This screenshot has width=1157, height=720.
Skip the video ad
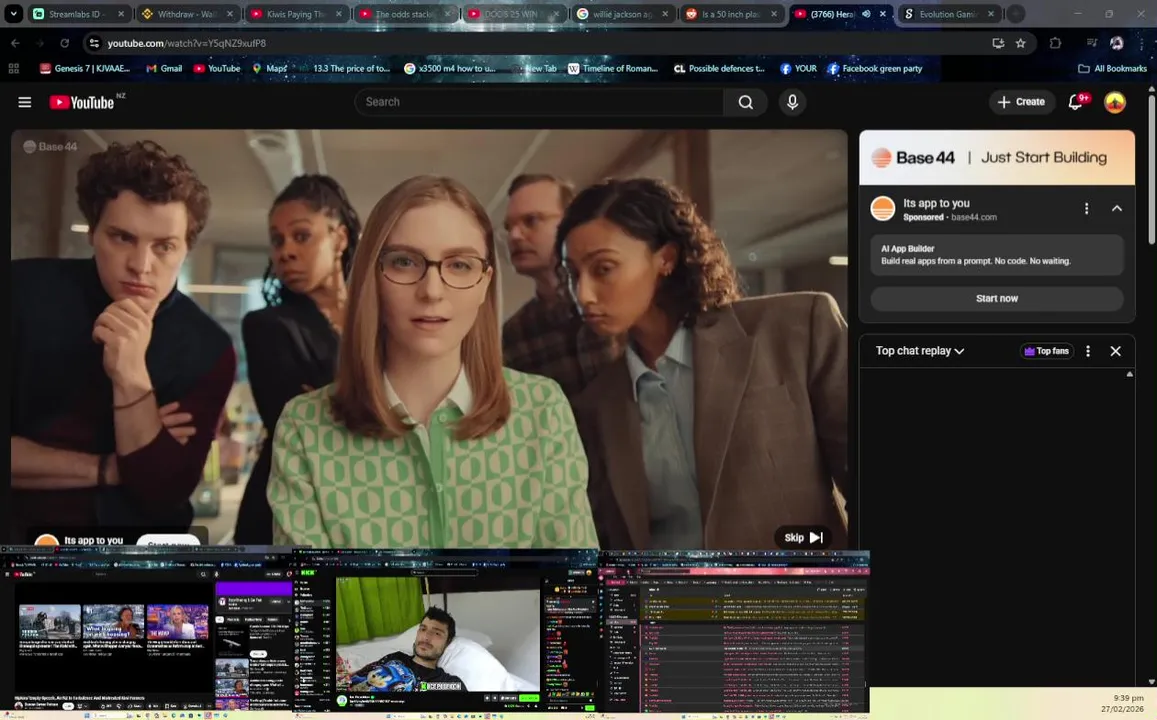803,537
